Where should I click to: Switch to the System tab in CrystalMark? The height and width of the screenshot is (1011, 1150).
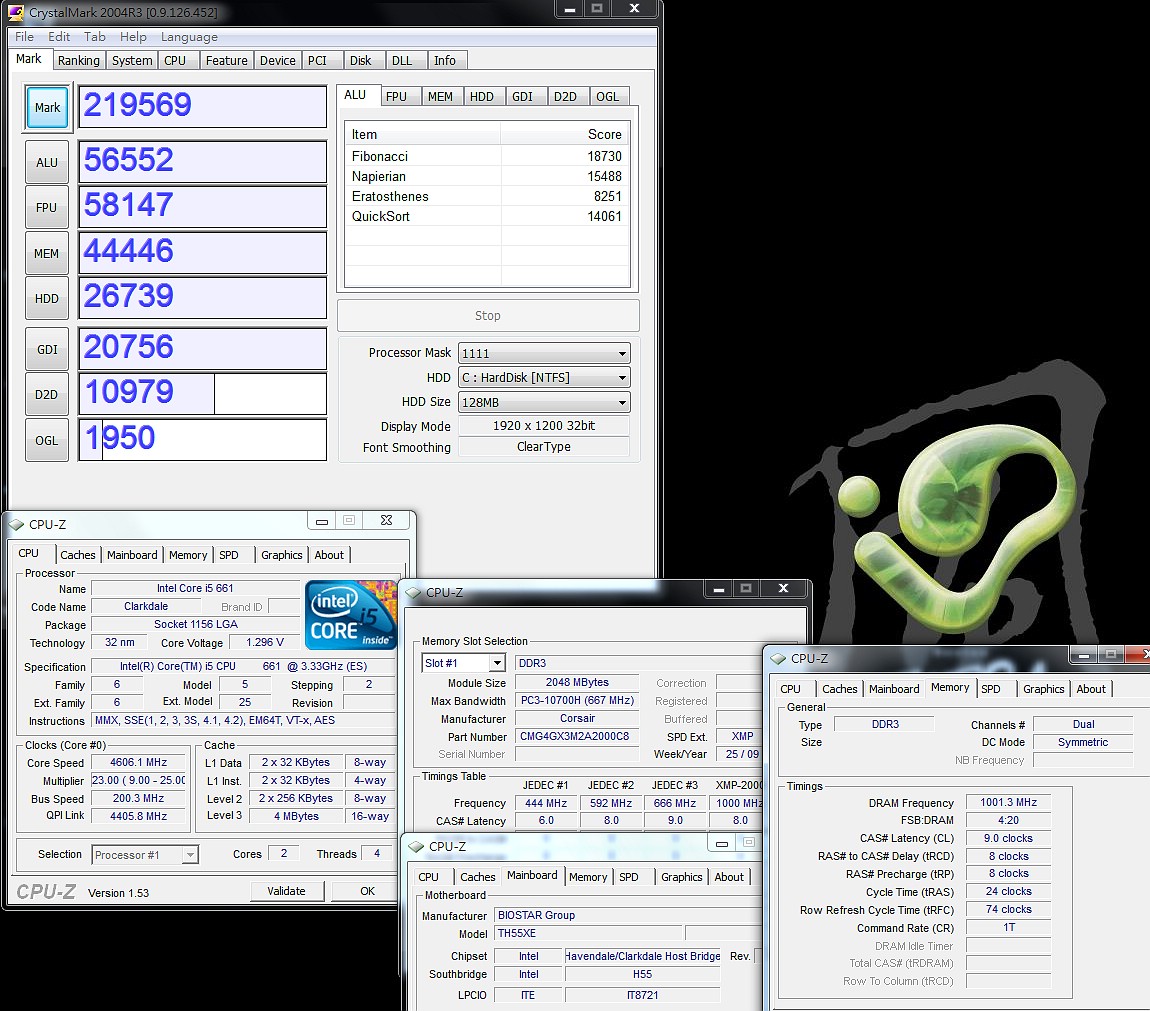click(132, 60)
